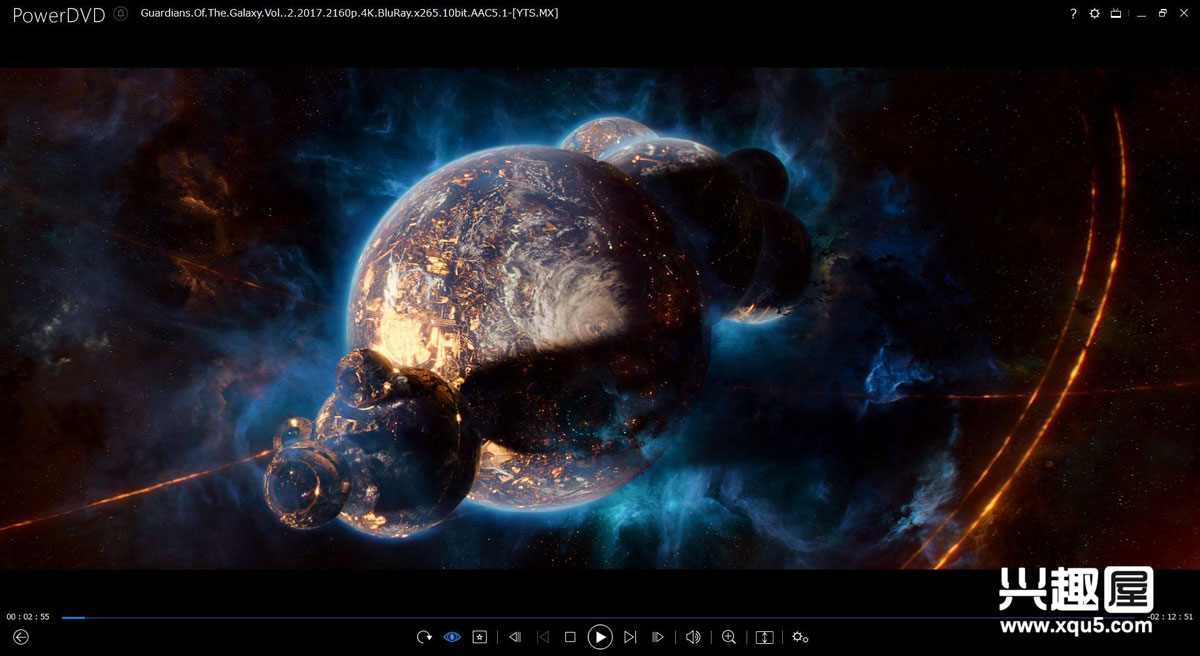Click the notification bell beside PowerDVD
Screen dimensions: 1200x656
click(121, 14)
